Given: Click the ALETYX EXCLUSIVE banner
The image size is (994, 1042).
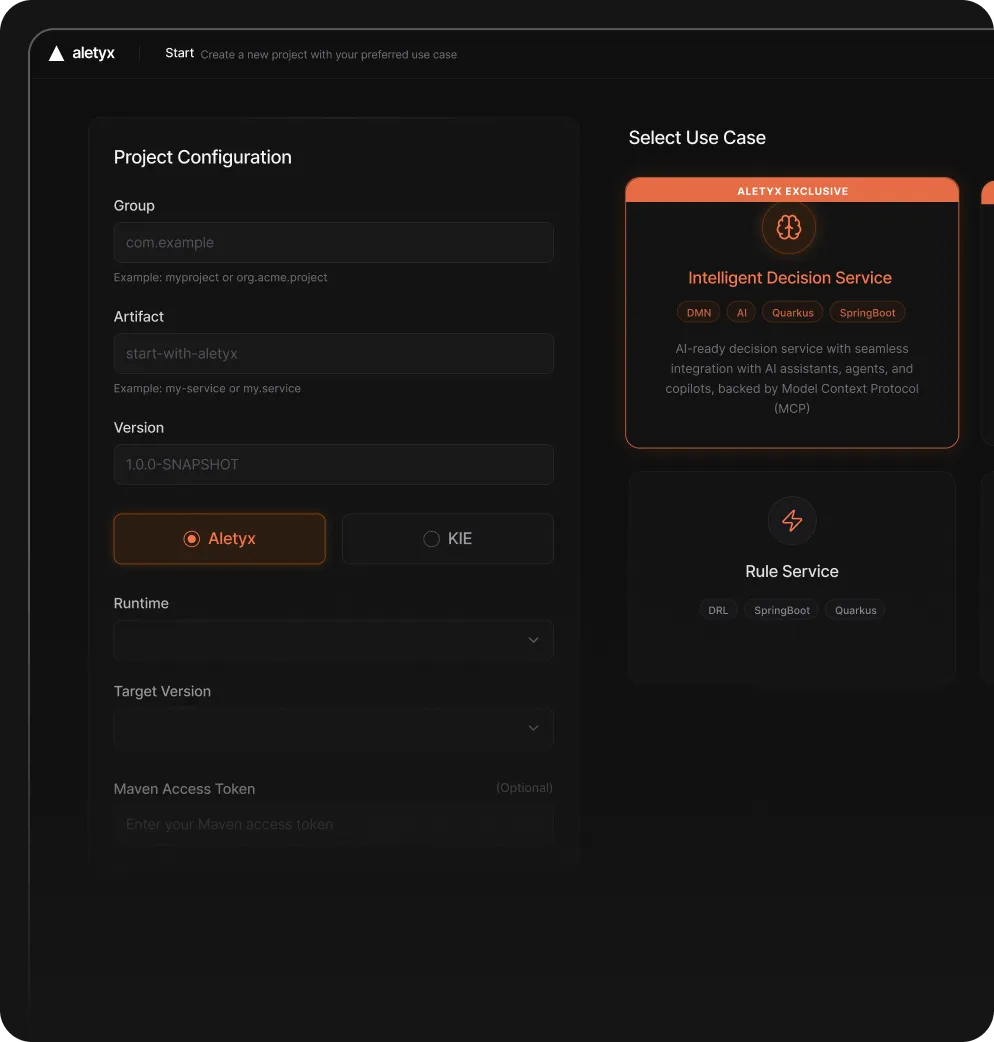Looking at the screenshot, I should (791, 190).
